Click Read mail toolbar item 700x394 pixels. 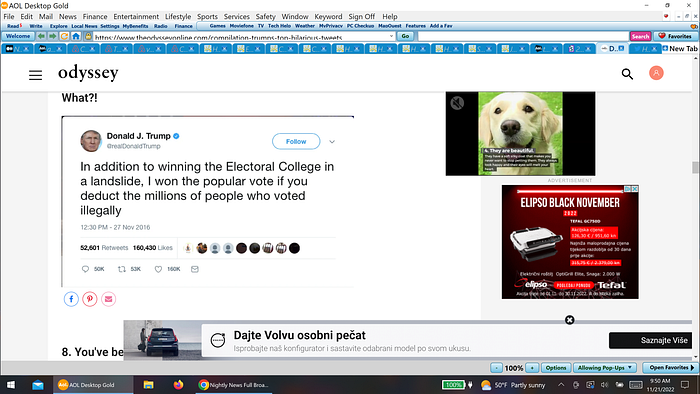tap(14, 26)
